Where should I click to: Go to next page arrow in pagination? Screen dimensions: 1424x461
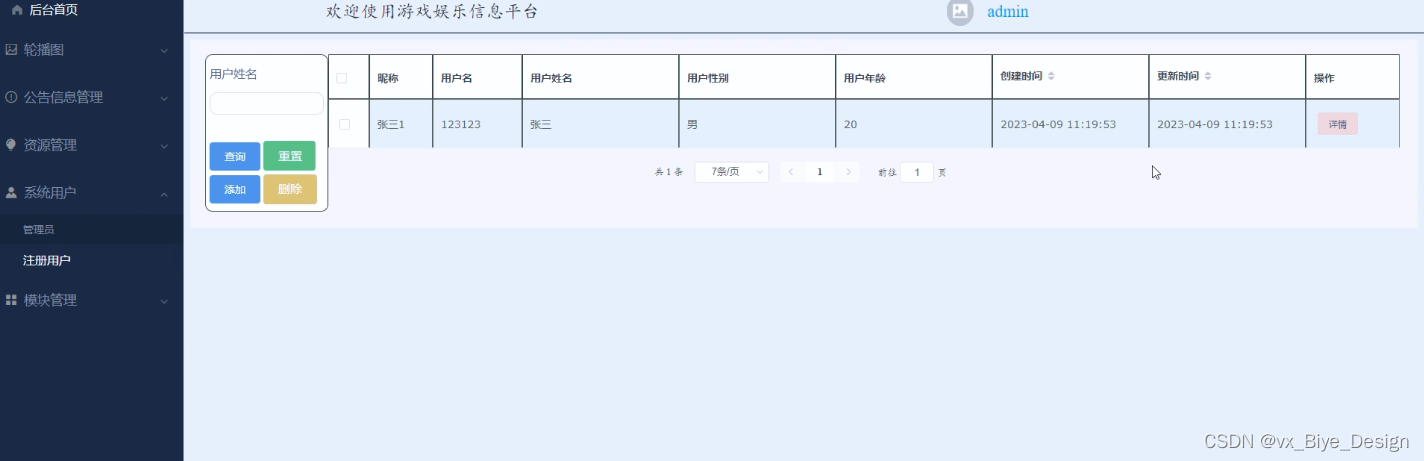(849, 172)
